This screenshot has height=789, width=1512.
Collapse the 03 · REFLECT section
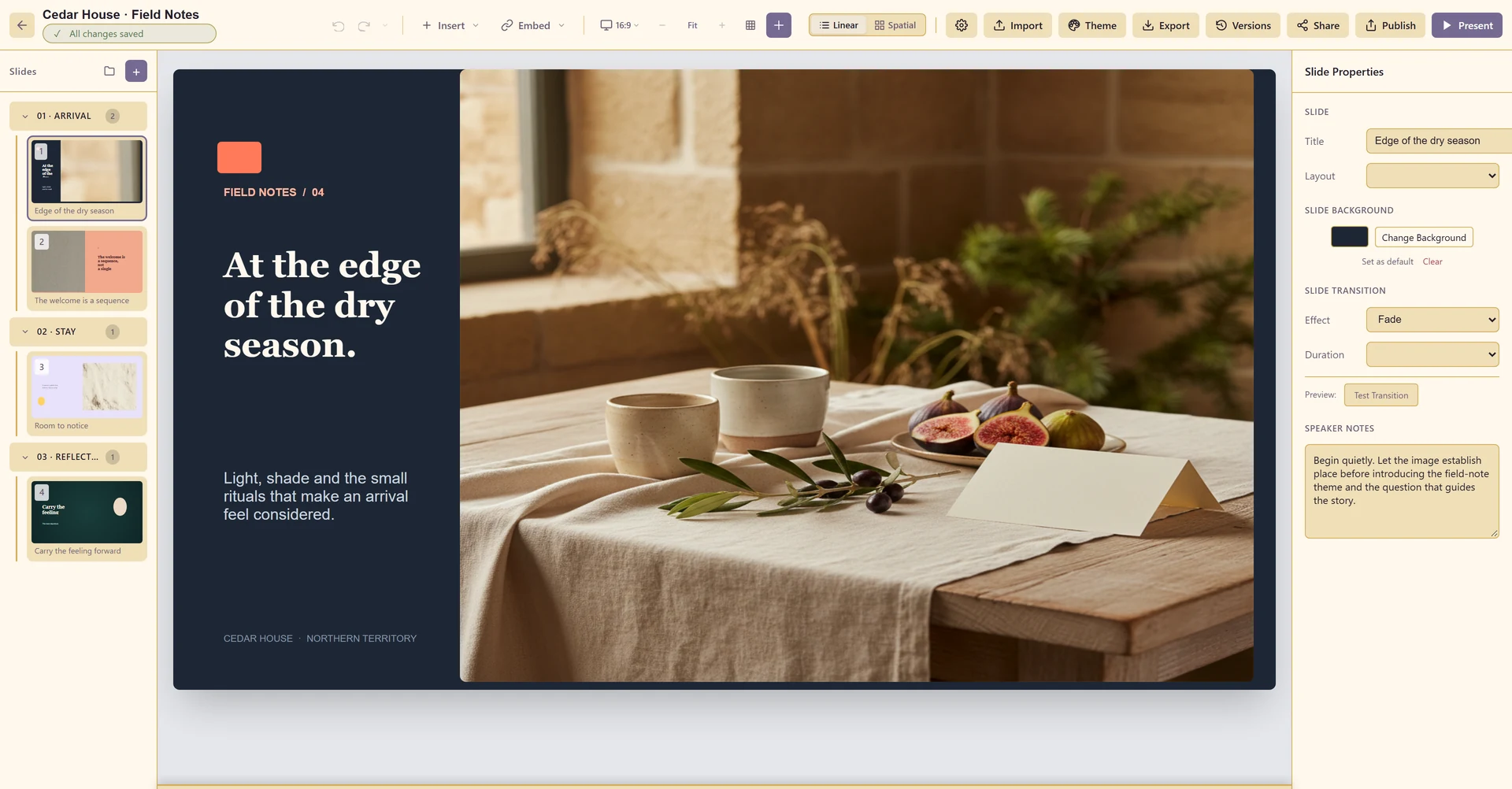[x=25, y=457]
